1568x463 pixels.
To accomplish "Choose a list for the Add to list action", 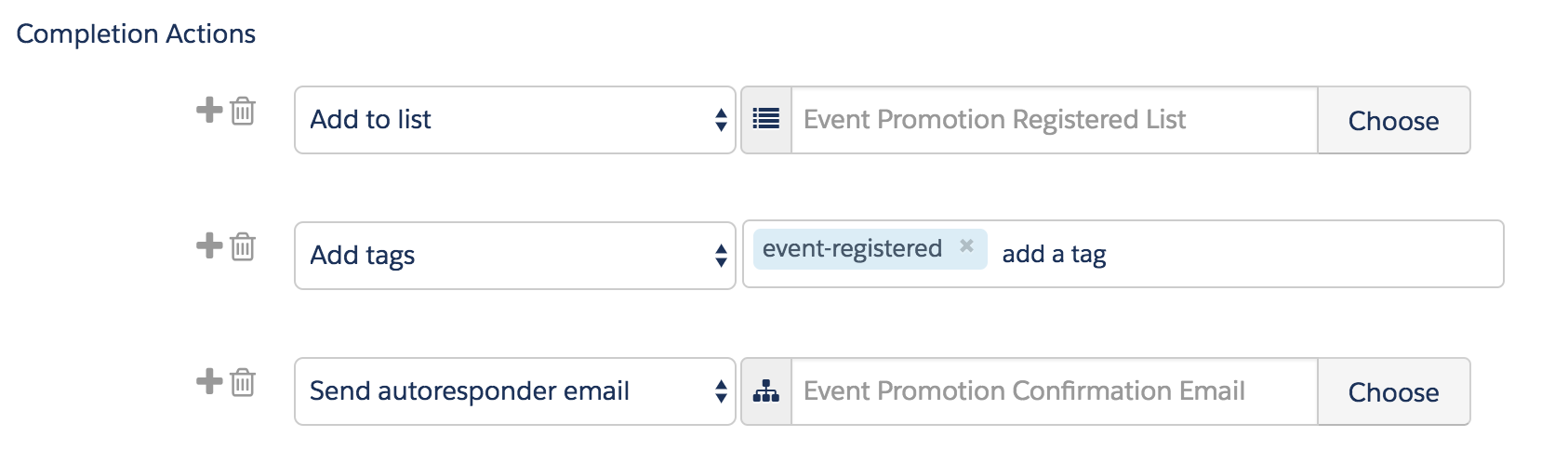I will point(1393,120).
